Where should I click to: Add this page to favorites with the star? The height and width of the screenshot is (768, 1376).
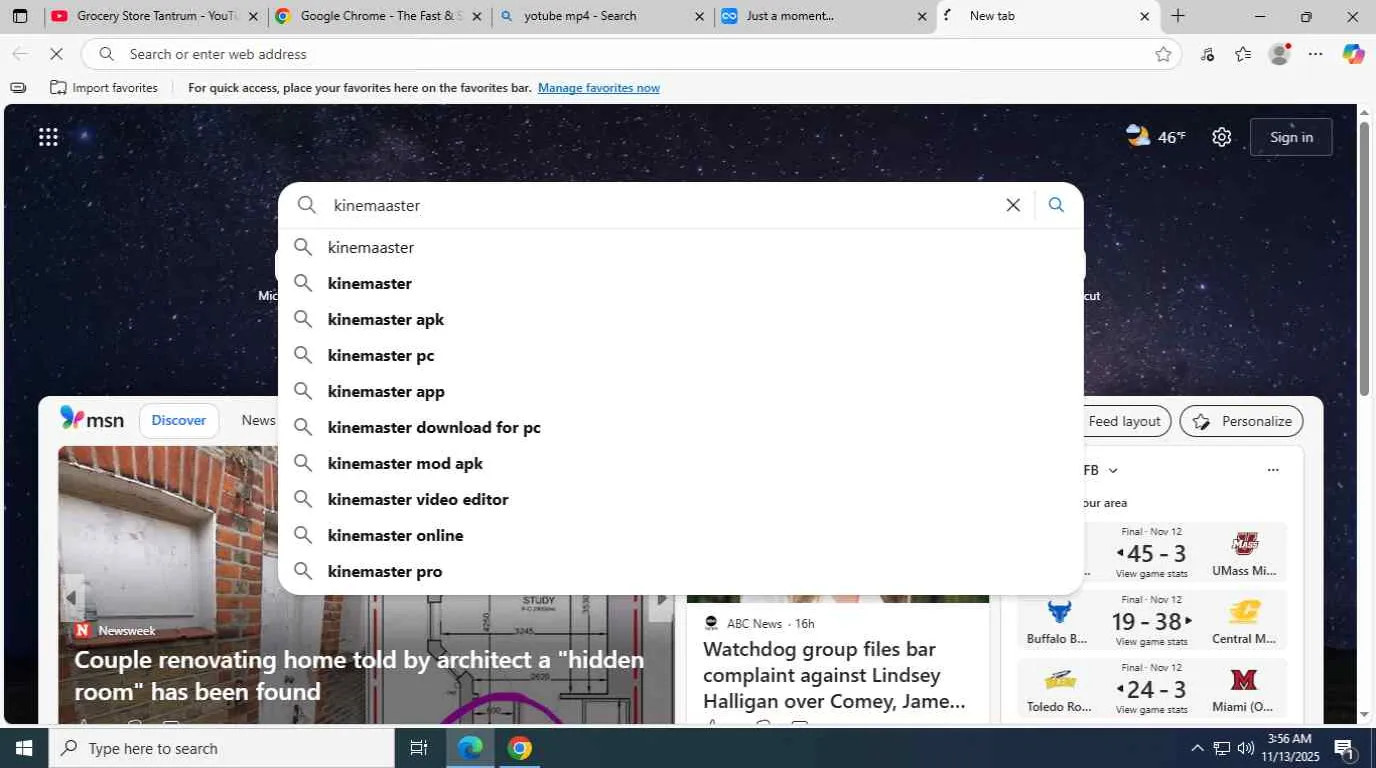[1163, 54]
